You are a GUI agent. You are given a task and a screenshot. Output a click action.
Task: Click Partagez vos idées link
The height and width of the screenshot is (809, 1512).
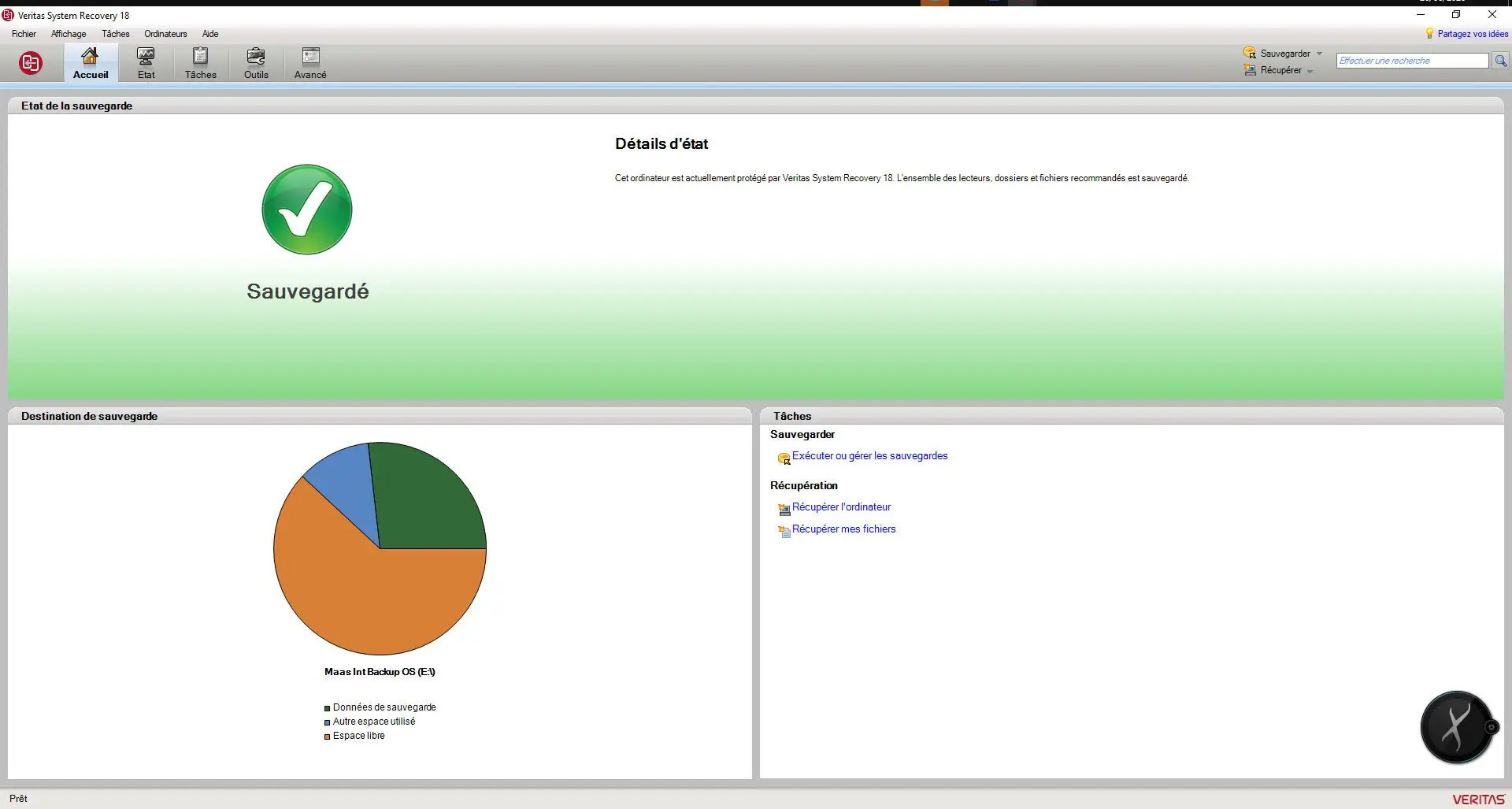[1473, 34]
